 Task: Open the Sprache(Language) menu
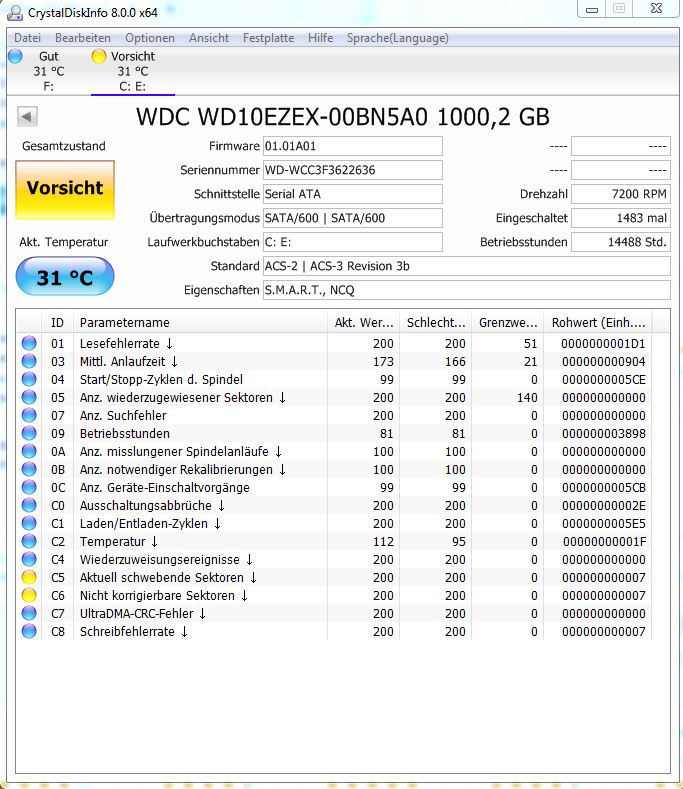(397, 38)
